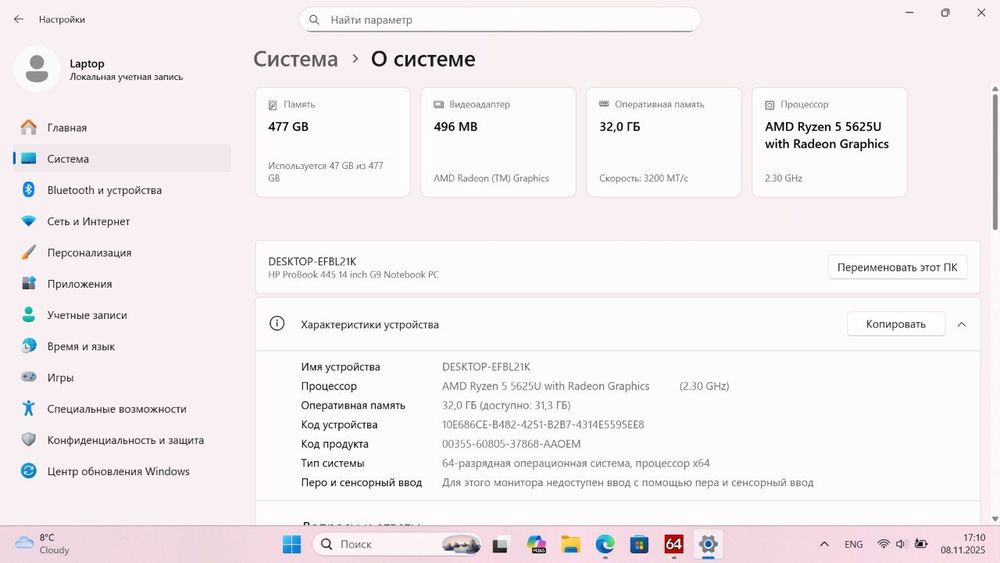Open Microsoft Store from taskbar
The height and width of the screenshot is (563, 1000).
pos(639,544)
